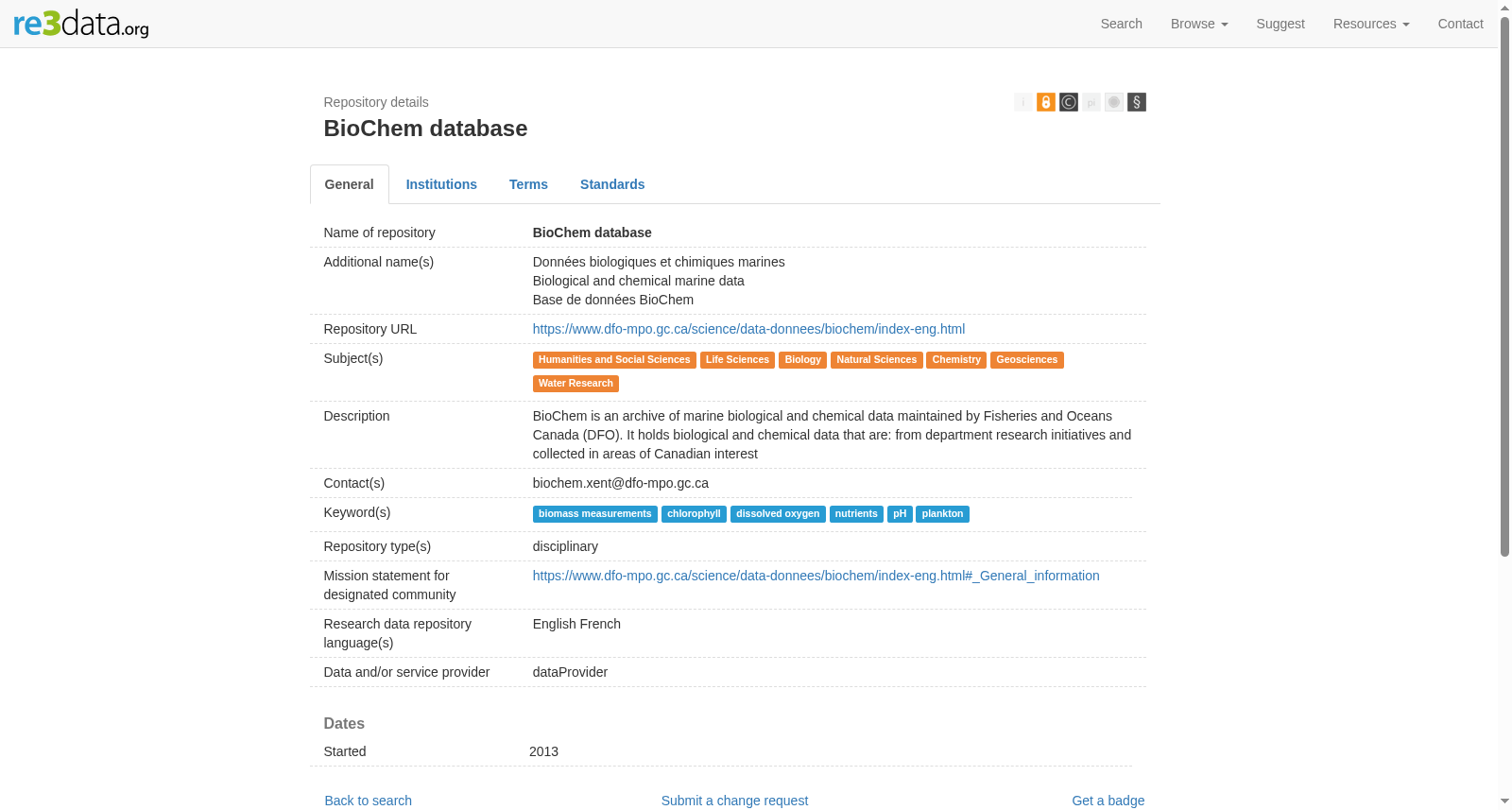Click the Started year '2013'
This screenshot has height=810, width=1512.
543,751
